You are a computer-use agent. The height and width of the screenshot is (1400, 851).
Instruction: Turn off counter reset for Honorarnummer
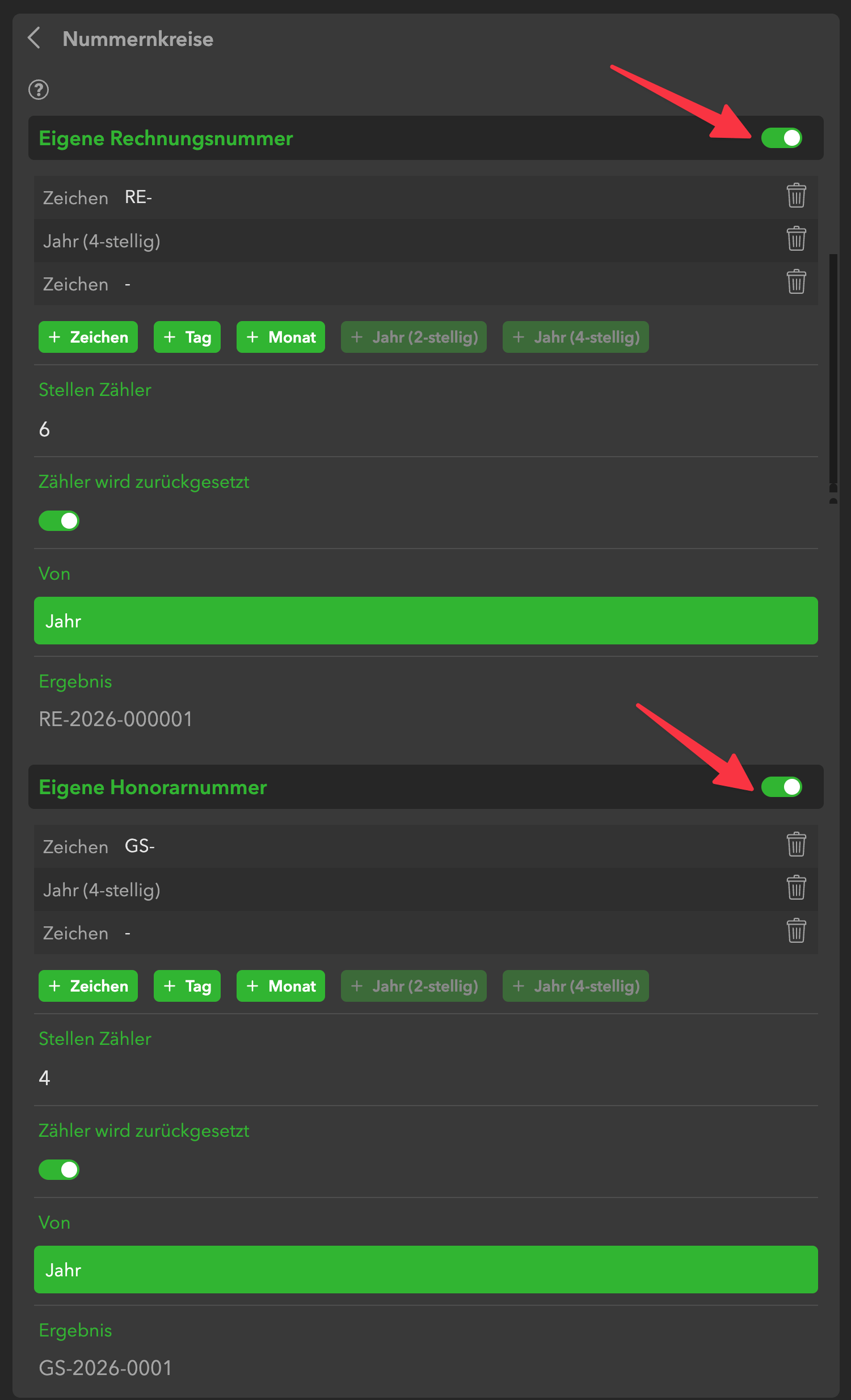point(59,1170)
